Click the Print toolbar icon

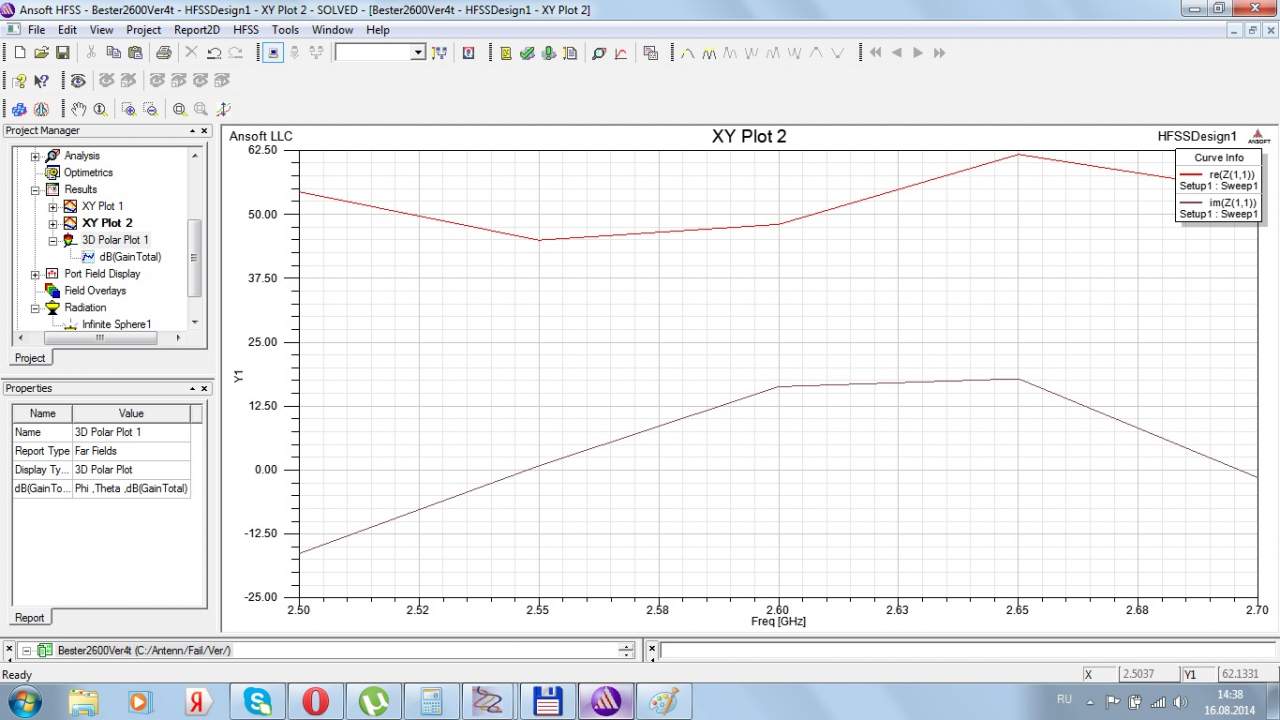[x=163, y=53]
